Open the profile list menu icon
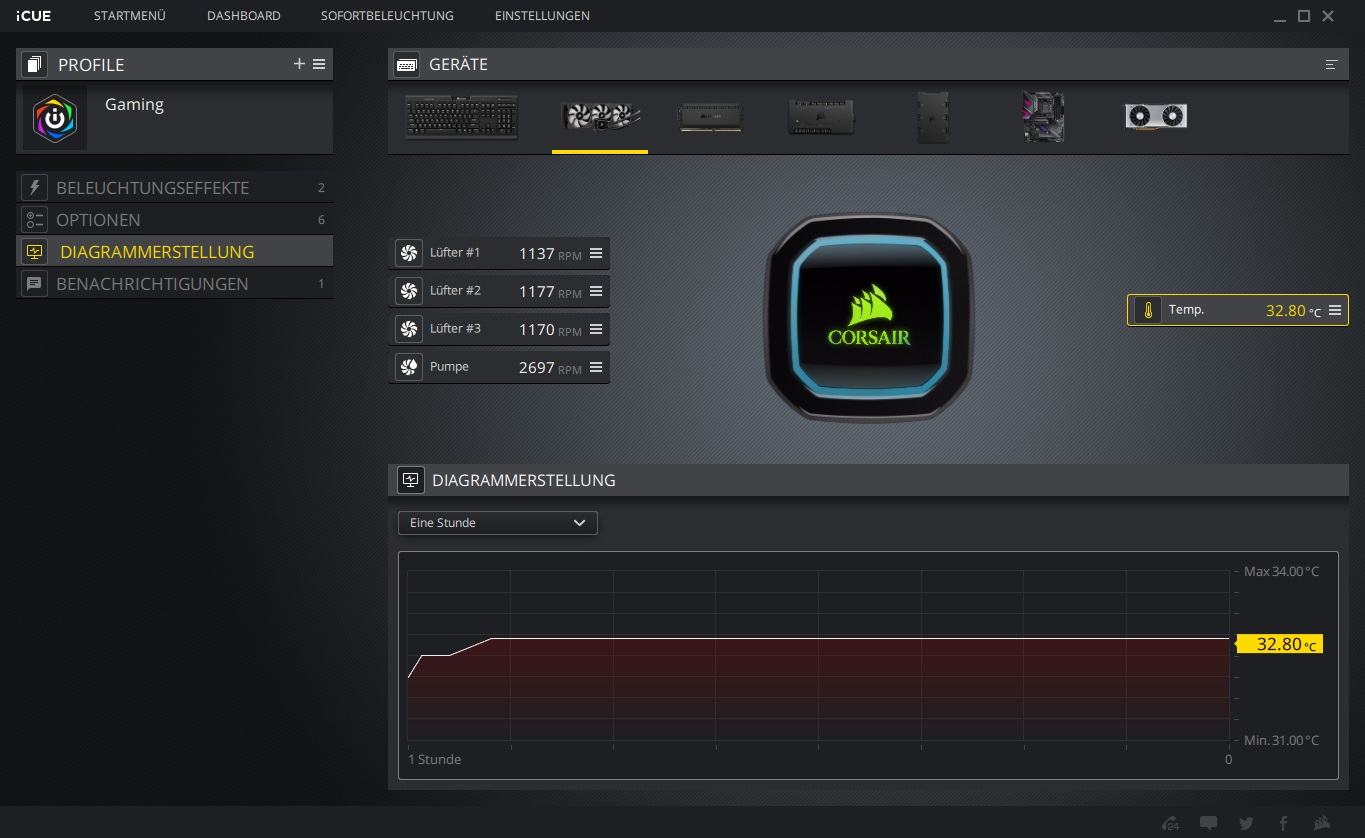The width and height of the screenshot is (1365, 838). point(319,64)
